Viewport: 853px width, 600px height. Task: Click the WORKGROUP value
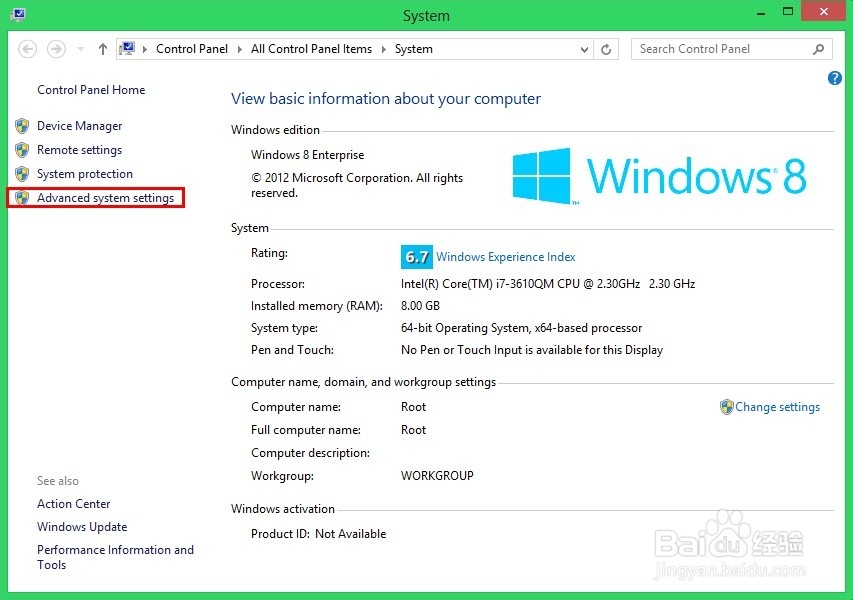[x=437, y=475]
